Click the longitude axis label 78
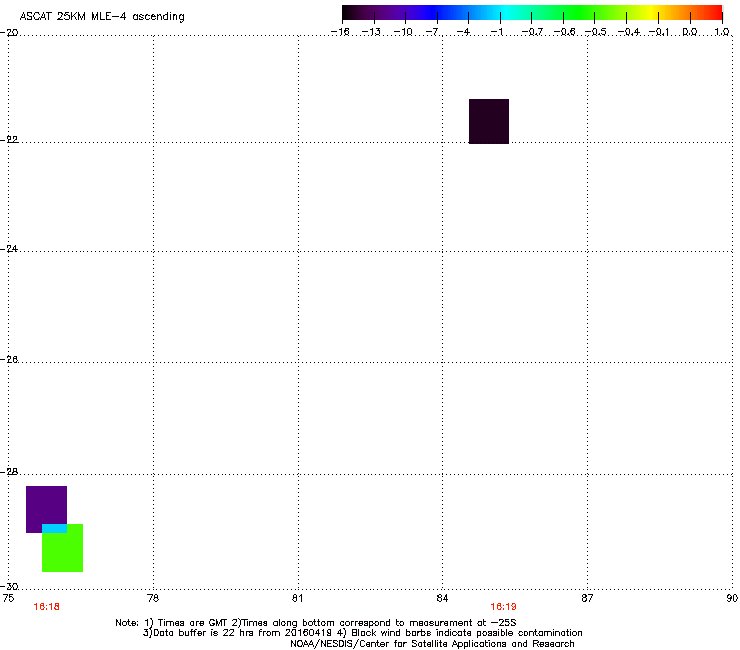 (153, 598)
